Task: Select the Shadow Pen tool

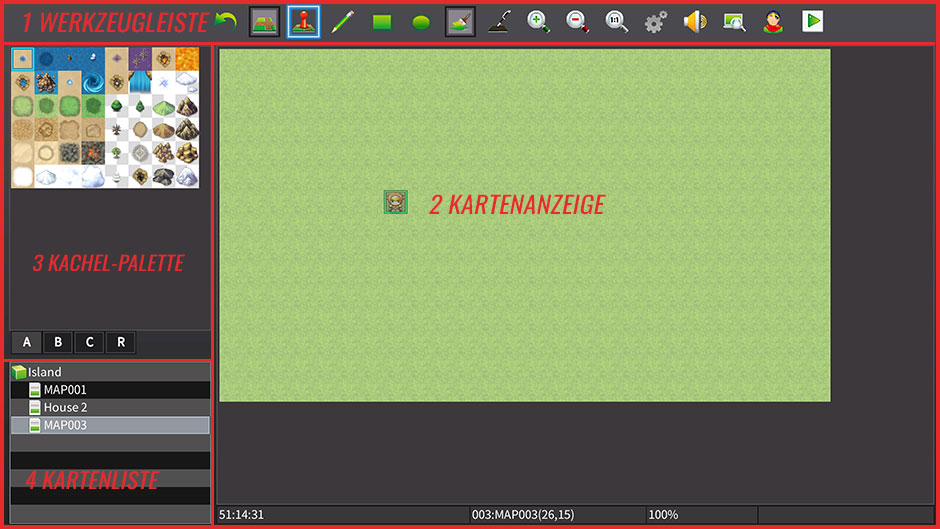Action: click(x=499, y=21)
